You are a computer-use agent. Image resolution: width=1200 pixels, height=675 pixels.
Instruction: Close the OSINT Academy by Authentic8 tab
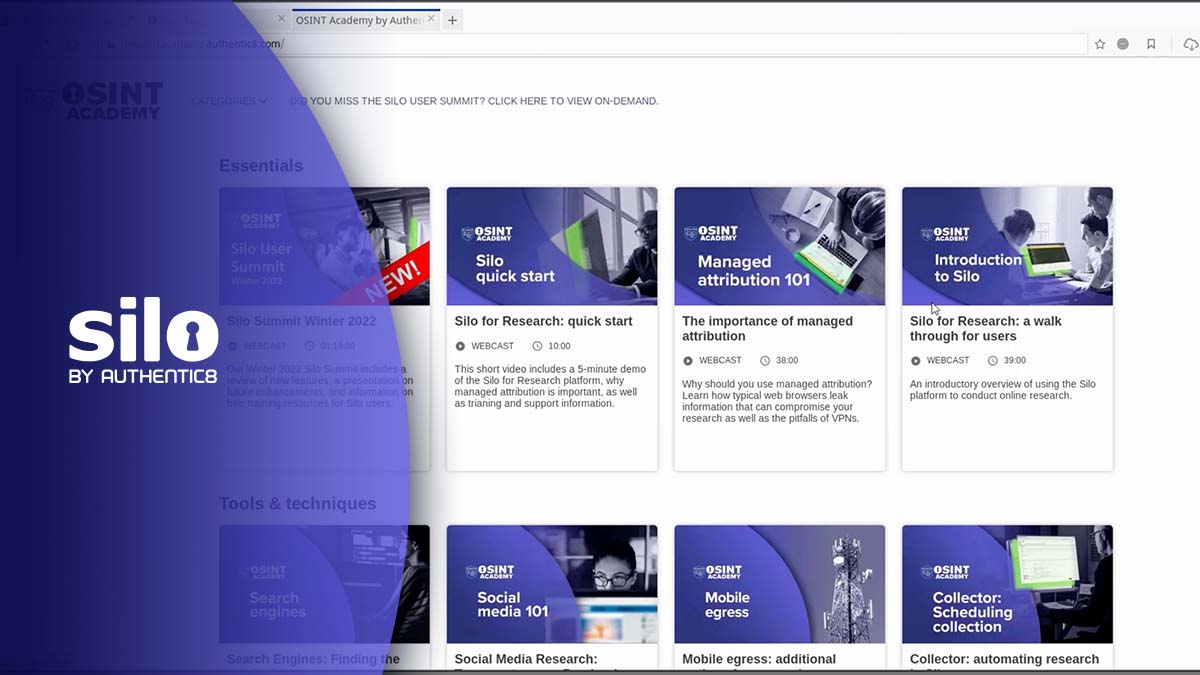[431, 19]
